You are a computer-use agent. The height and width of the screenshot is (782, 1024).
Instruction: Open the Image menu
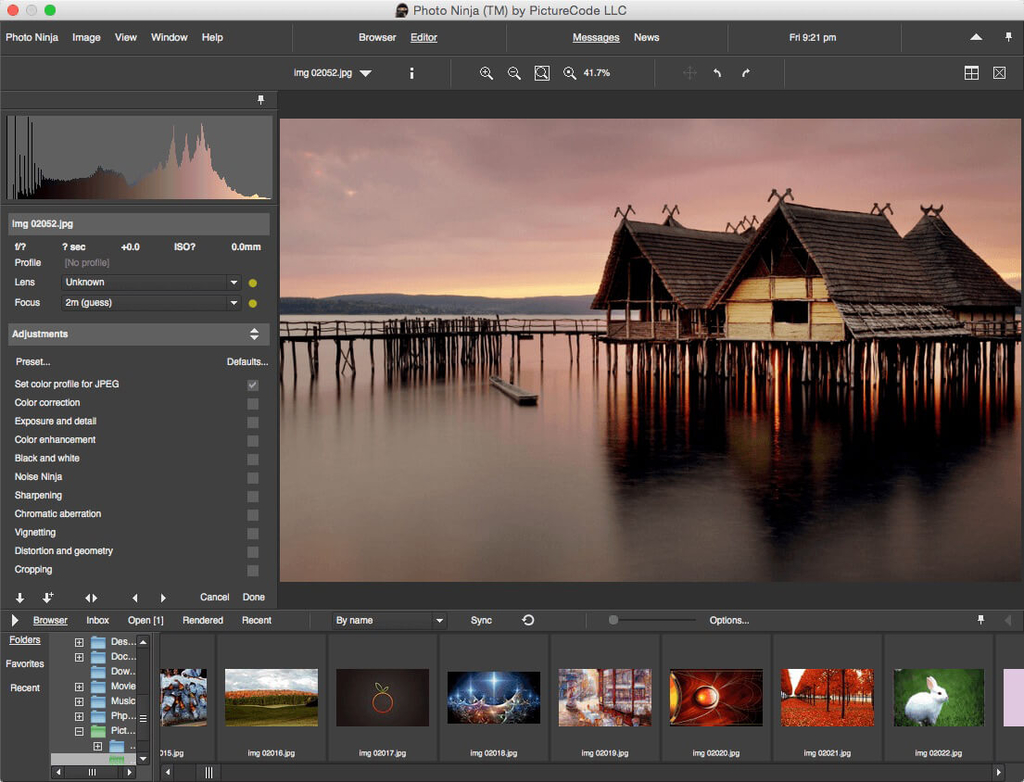coord(86,37)
